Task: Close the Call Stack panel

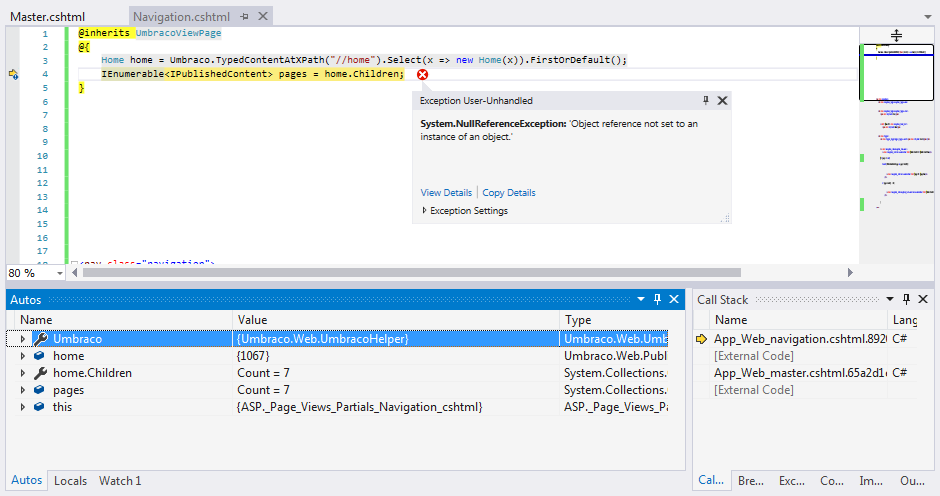Action: pos(923,299)
